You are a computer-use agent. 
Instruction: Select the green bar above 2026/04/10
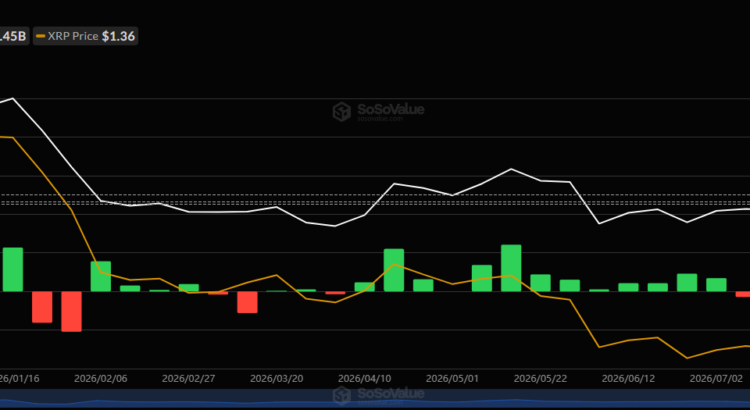pyautogui.click(x=364, y=287)
